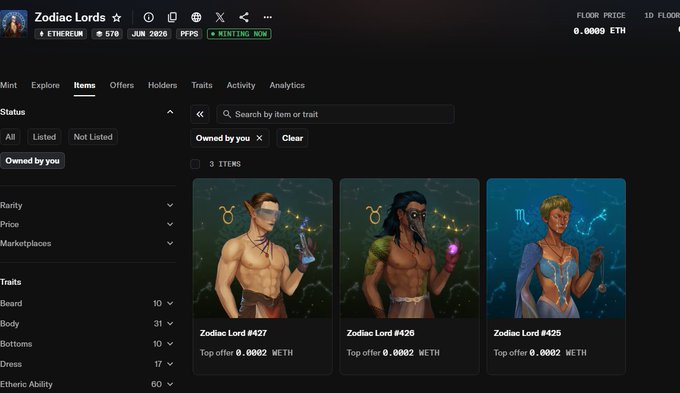The height and width of the screenshot is (393, 680).
Task: Open the X (Twitter) profile icon
Action: pyautogui.click(x=220, y=17)
